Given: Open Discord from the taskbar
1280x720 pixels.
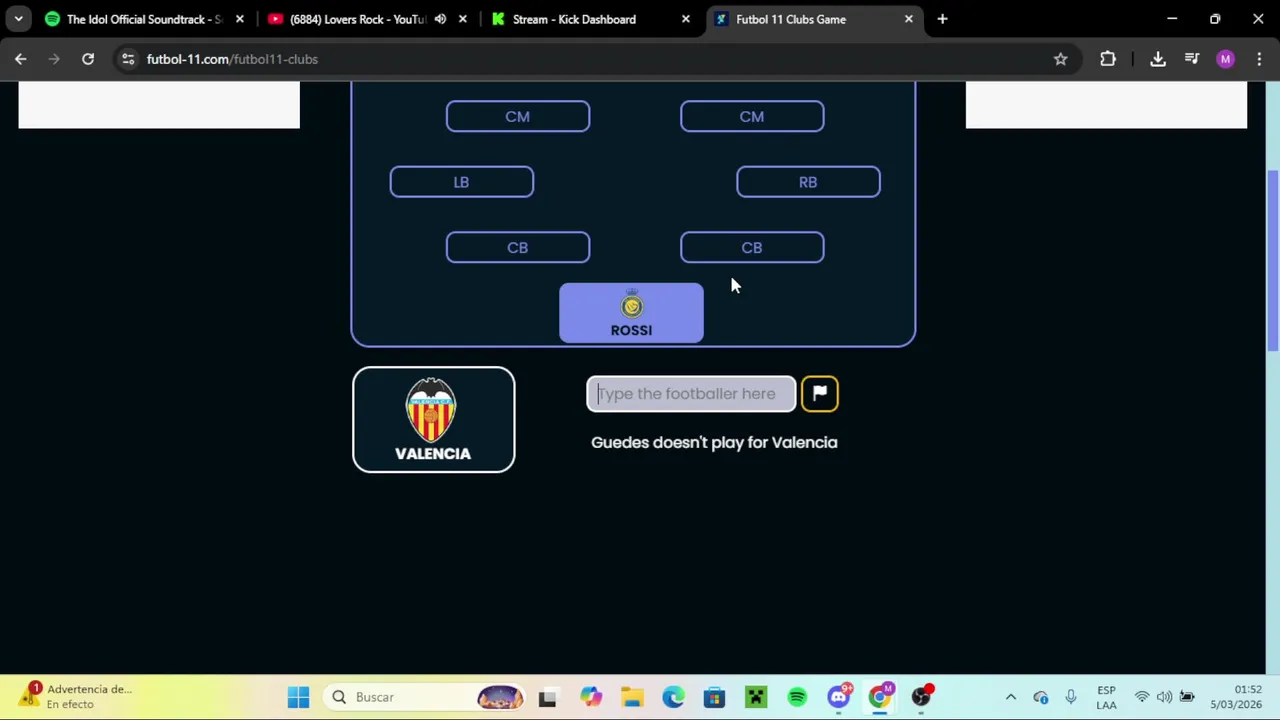Looking at the screenshot, I should (838, 697).
